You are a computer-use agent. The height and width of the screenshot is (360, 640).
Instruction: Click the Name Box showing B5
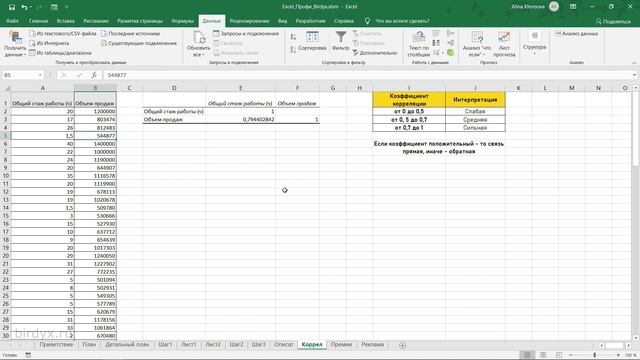pyautogui.click(x=20, y=75)
